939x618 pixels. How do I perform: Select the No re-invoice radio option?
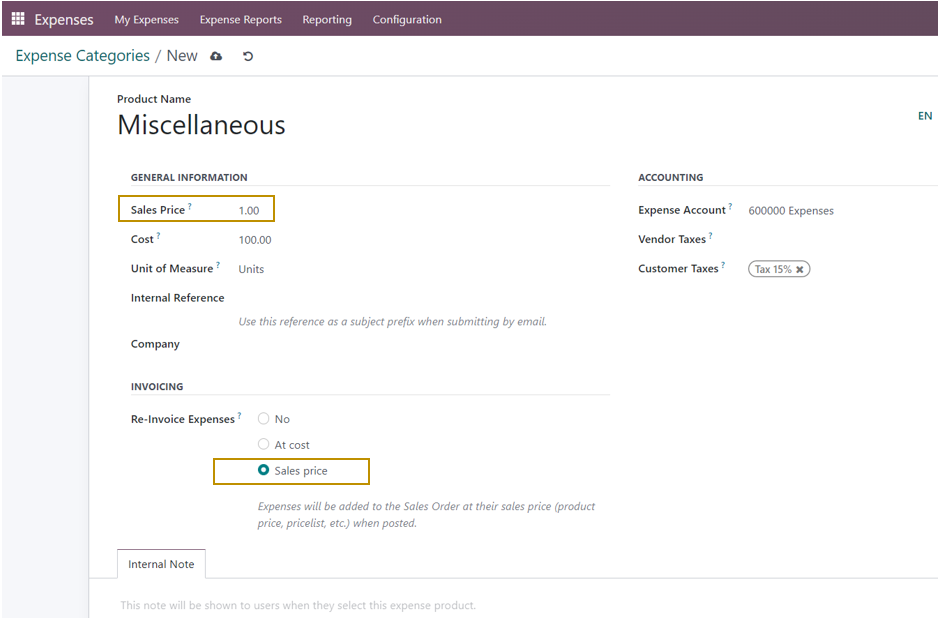pyautogui.click(x=264, y=419)
